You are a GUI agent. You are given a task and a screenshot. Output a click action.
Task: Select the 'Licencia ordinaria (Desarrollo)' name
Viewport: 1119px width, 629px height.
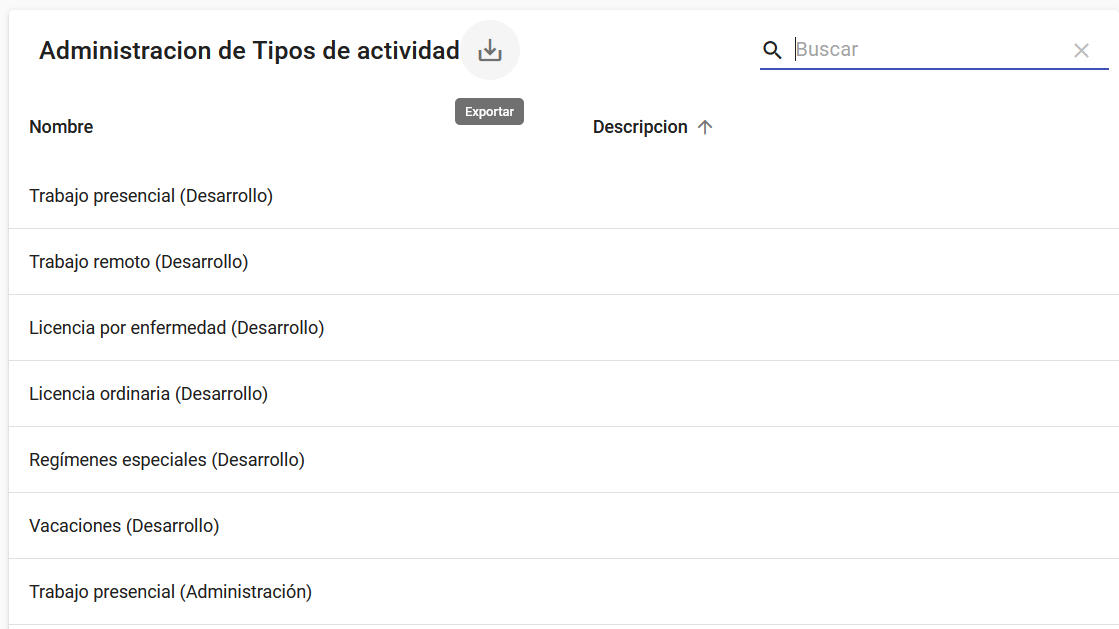click(x=149, y=394)
